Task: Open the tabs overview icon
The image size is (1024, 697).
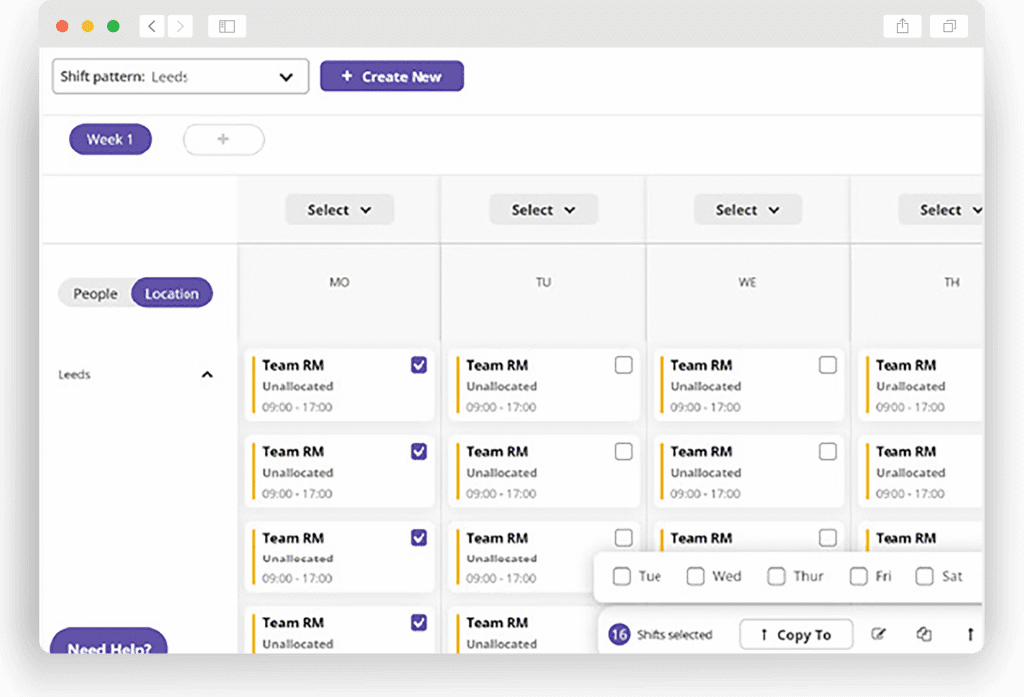Action: (949, 26)
